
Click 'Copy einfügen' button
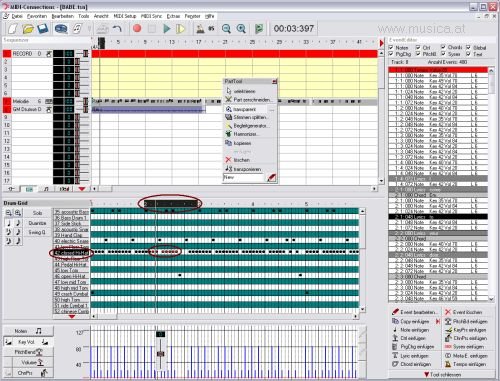[411, 321]
